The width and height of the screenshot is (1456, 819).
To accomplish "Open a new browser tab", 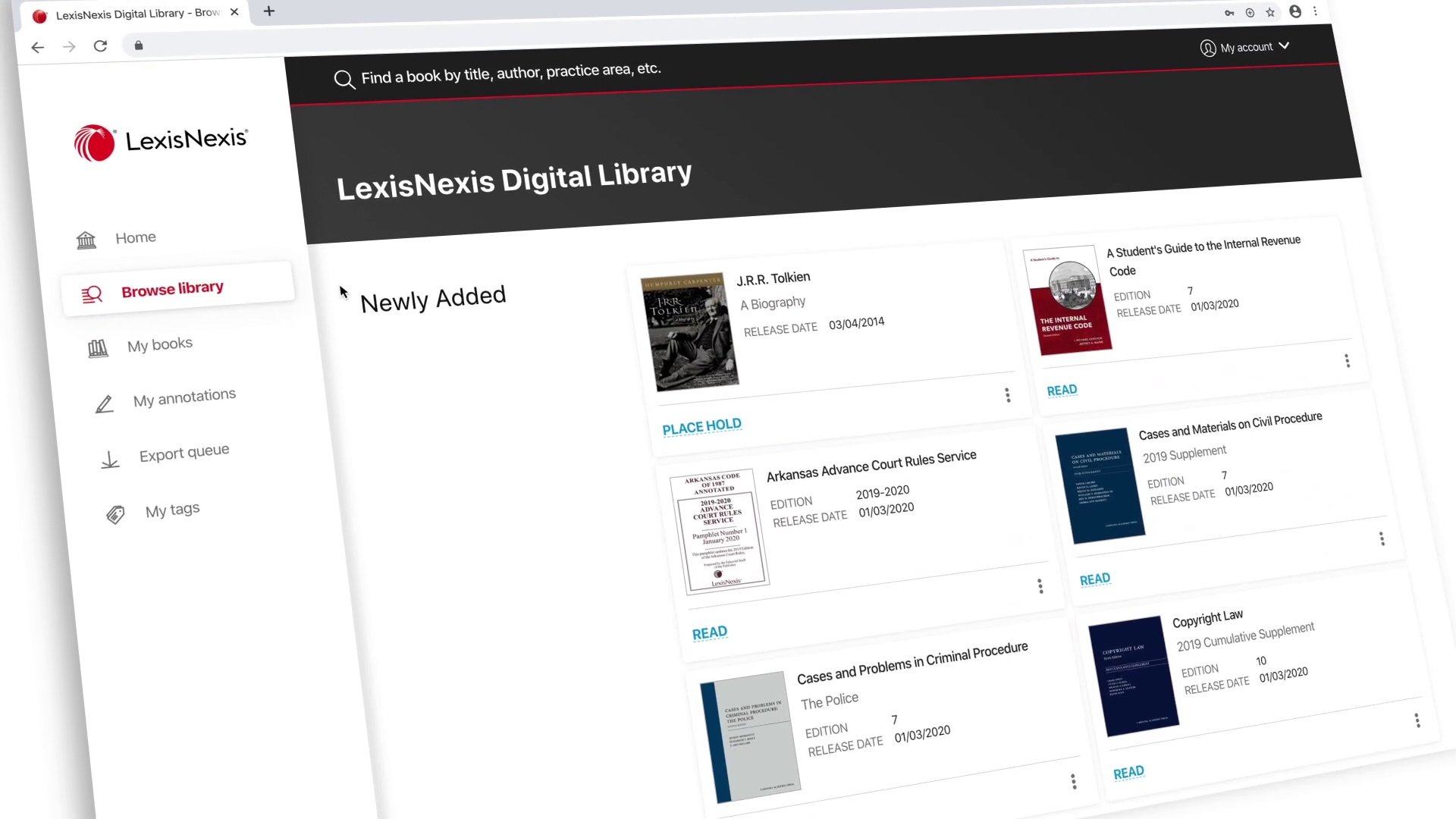I will click(269, 11).
